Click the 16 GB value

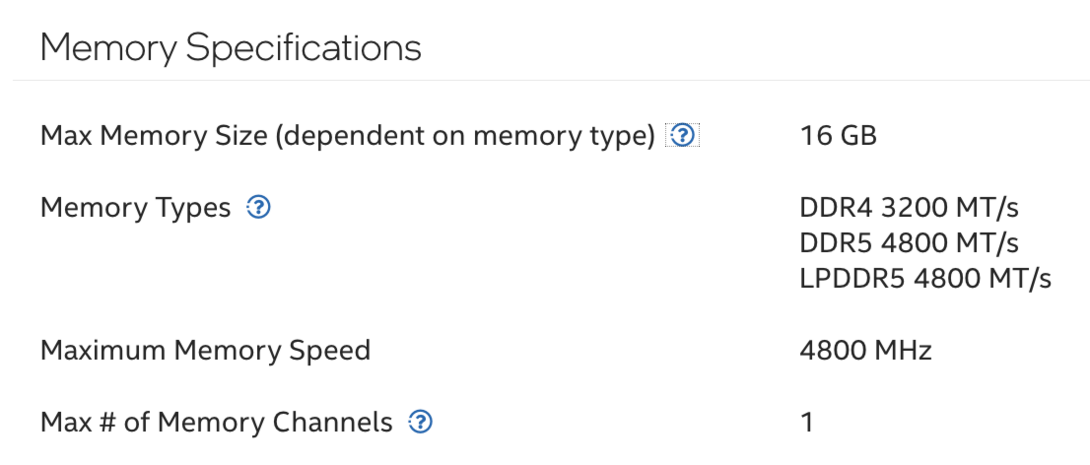click(838, 135)
